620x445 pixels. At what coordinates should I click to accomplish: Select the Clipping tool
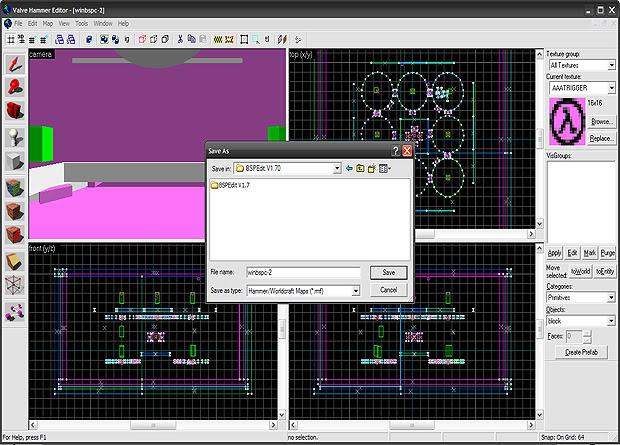point(15,262)
